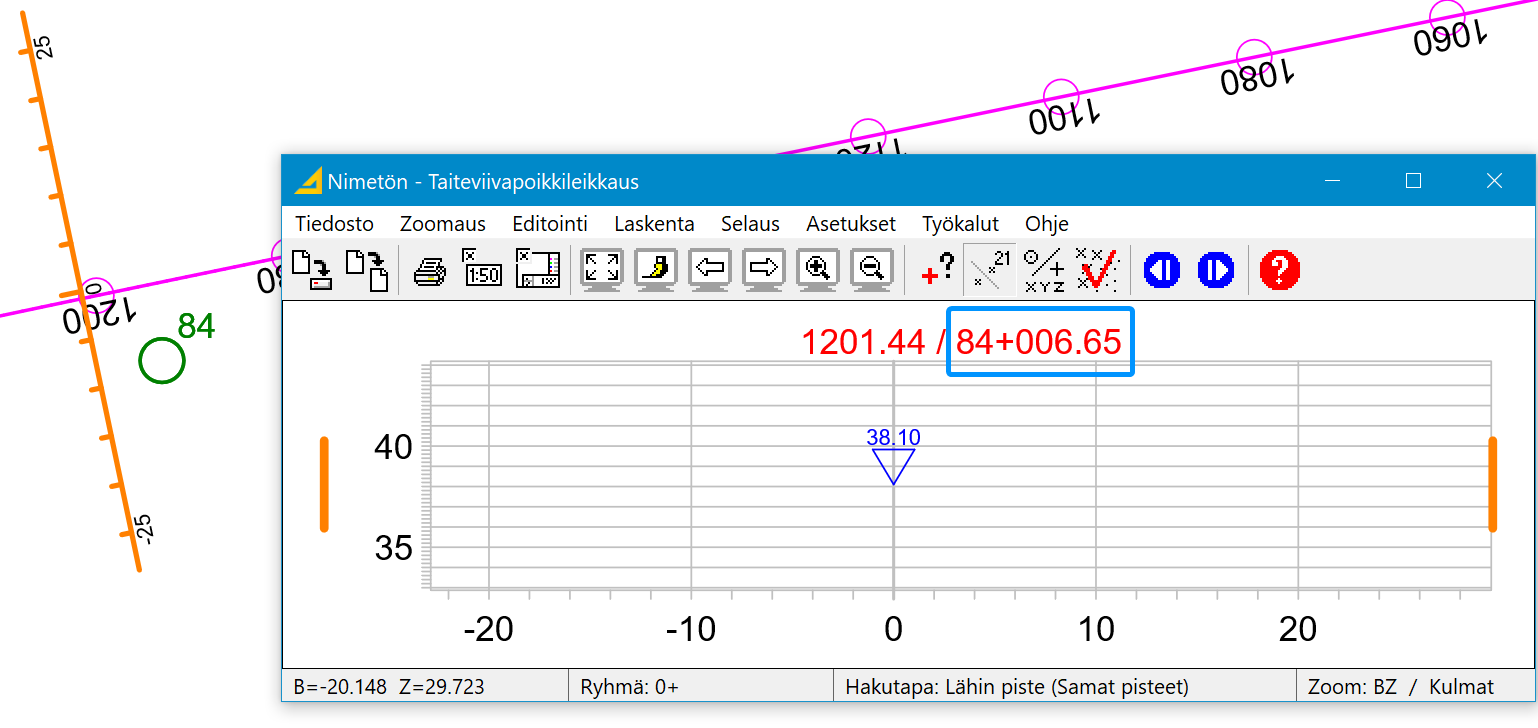Click the green circle marker labeled 84
The image size is (1538, 728).
point(161,361)
